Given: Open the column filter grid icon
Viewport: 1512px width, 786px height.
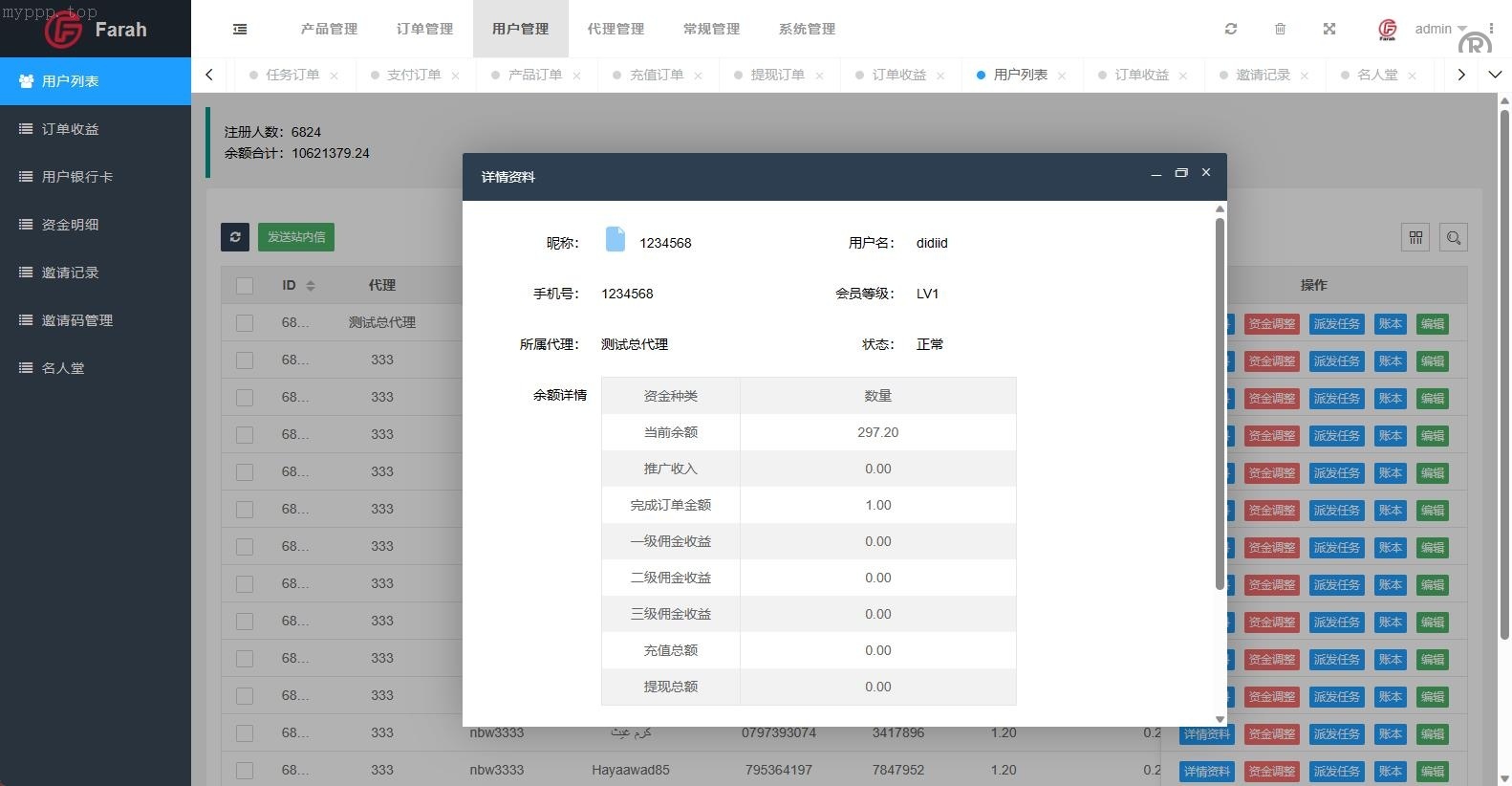Looking at the screenshot, I should coord(1415,237).
